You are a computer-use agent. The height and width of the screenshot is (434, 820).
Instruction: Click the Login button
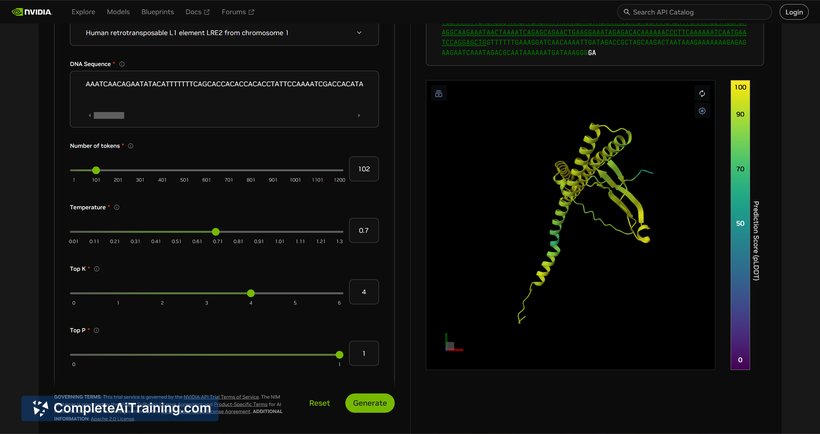(793, 12)
